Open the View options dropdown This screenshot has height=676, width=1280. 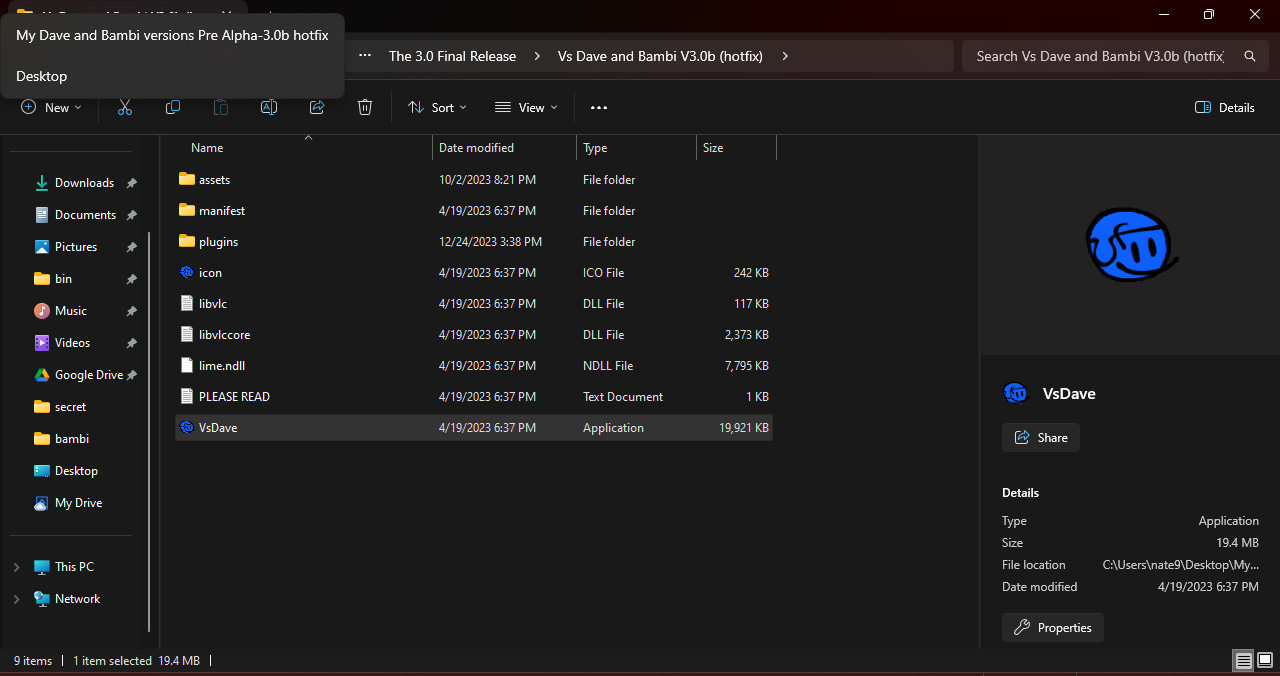525,107
